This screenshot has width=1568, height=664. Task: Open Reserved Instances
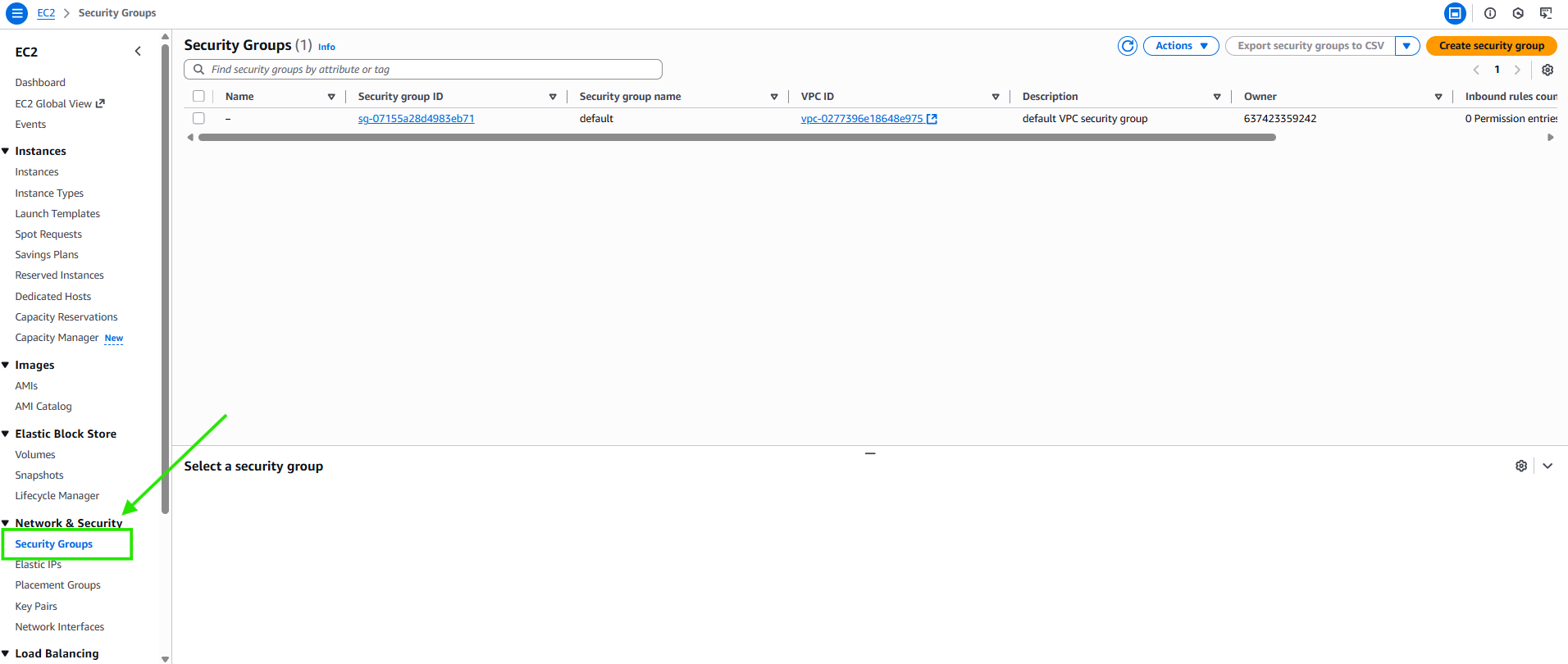pos(59,275)
